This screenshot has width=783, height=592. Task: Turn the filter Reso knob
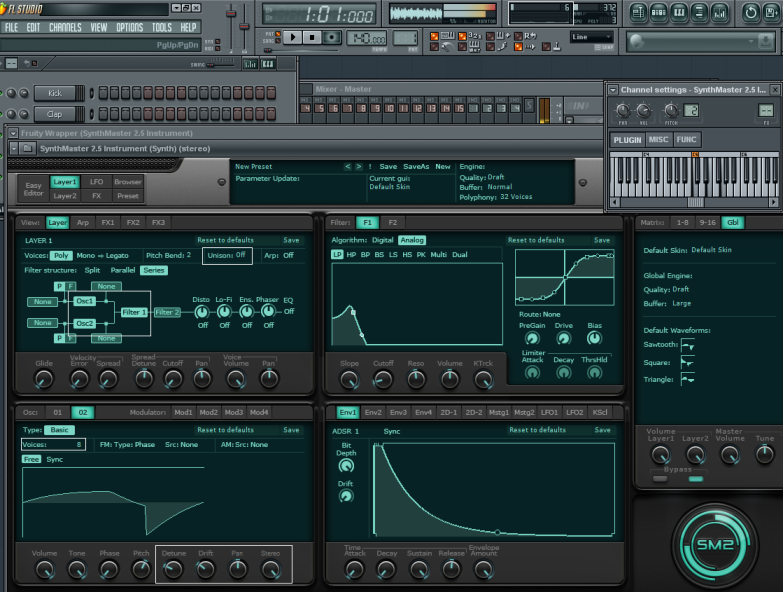[x=416, y=380]
